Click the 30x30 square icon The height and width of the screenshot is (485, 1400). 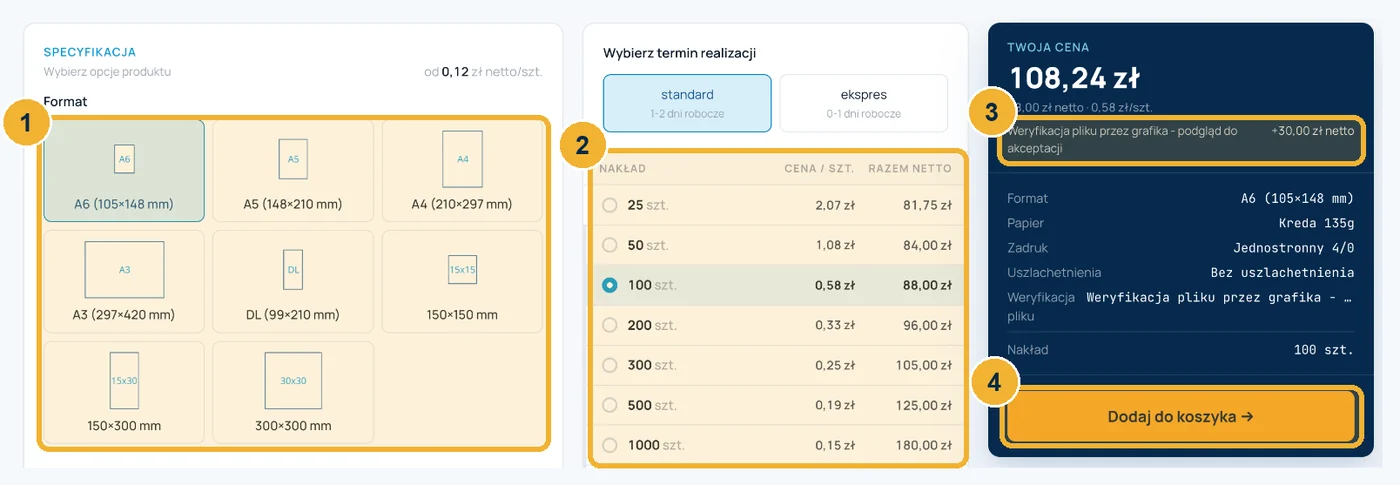point(293,380)
